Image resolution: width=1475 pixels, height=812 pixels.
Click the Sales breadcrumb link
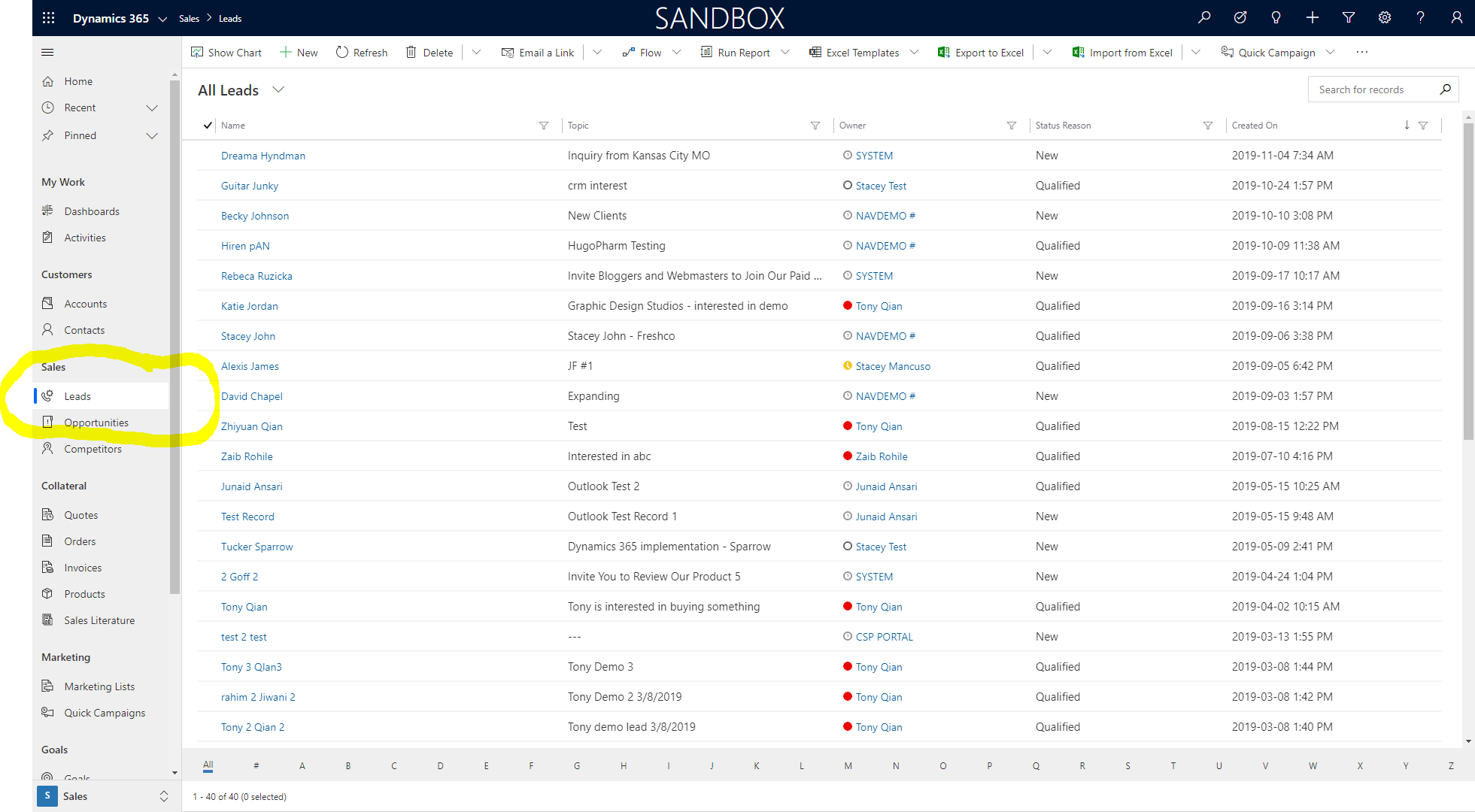point(189,19)
